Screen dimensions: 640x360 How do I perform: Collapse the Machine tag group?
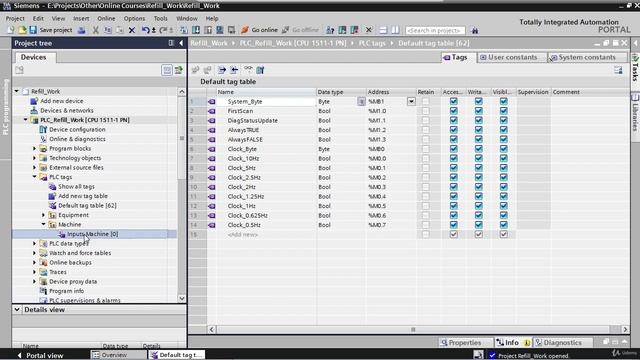coord(44,224)
